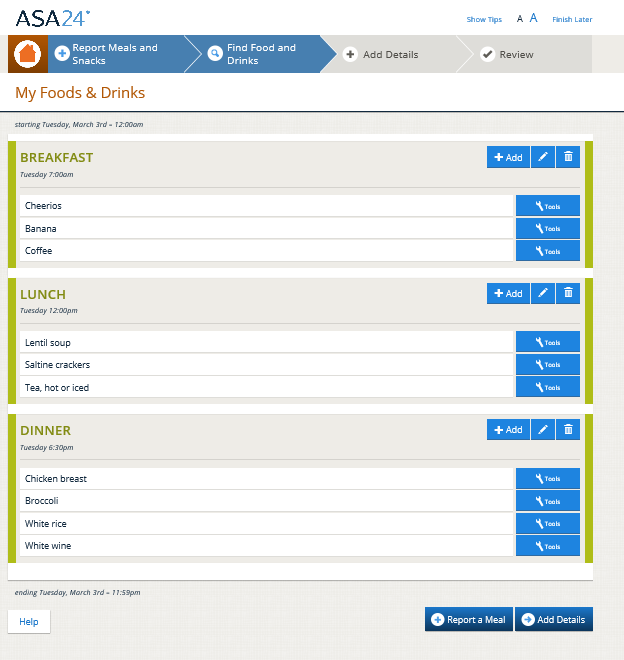The height and width of the screenshot is (660, 624).
Task: Click the orange home icon
Action: coord(27,54)
